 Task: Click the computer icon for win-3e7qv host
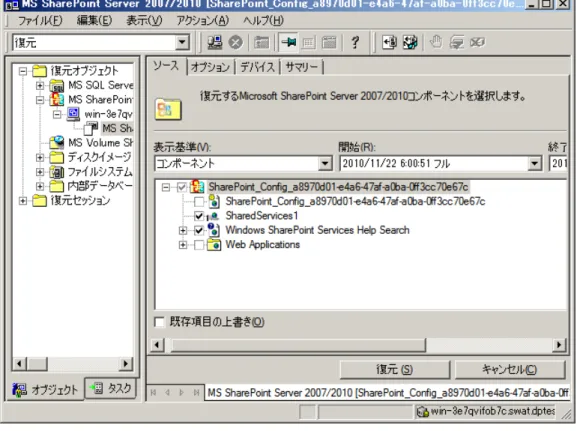click(x=73, y=114)
